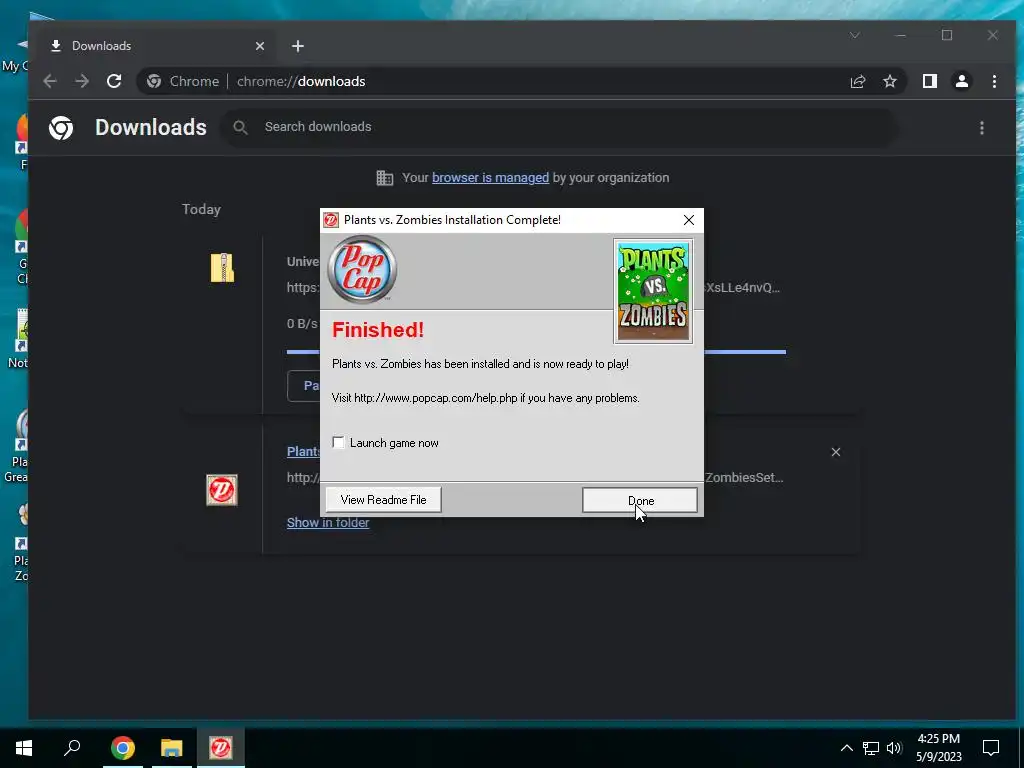Open the Chrome profile icon
This screenshot has width=1024, height=768.
point(962,81)
